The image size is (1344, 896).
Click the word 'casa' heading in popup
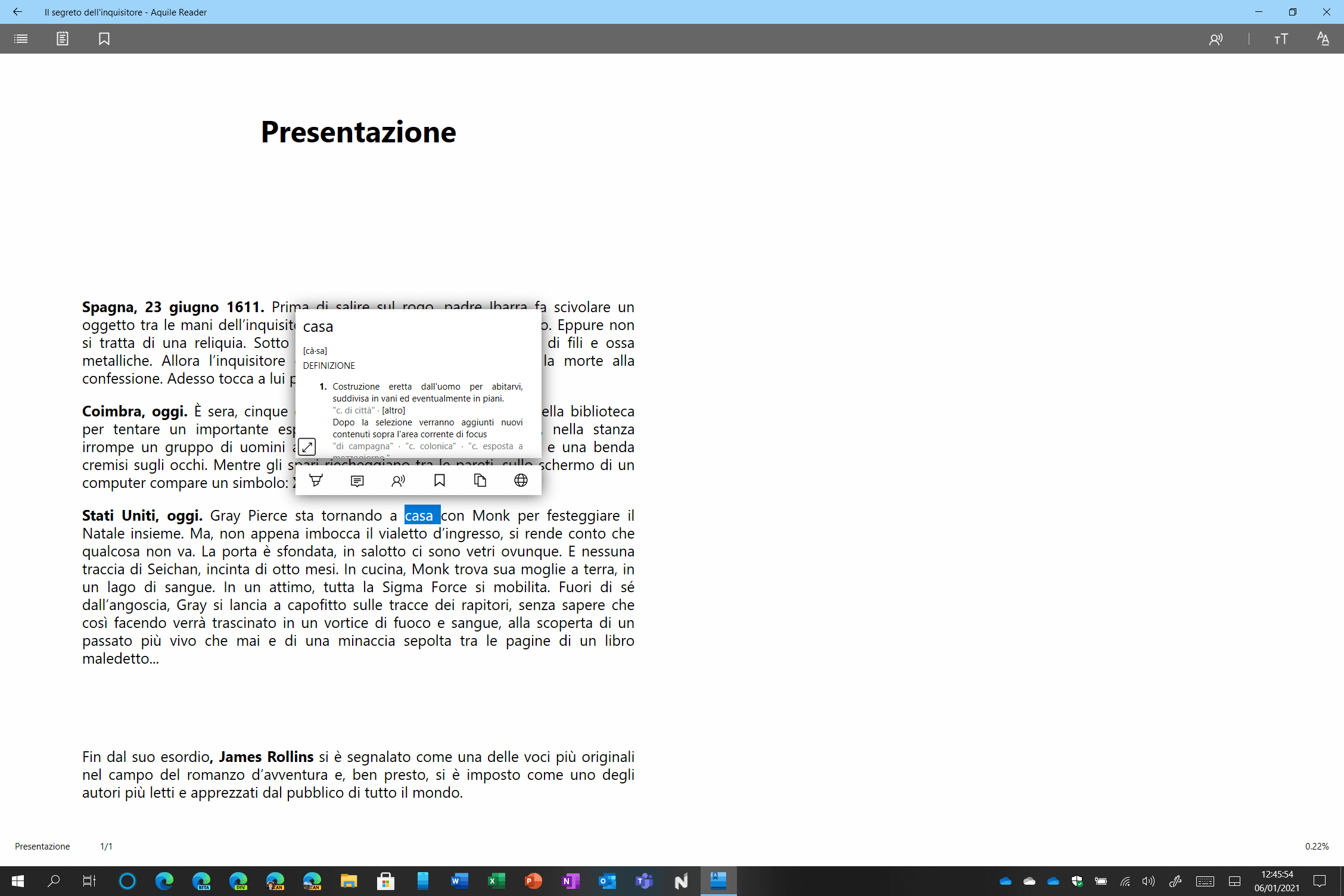(318, 326)
